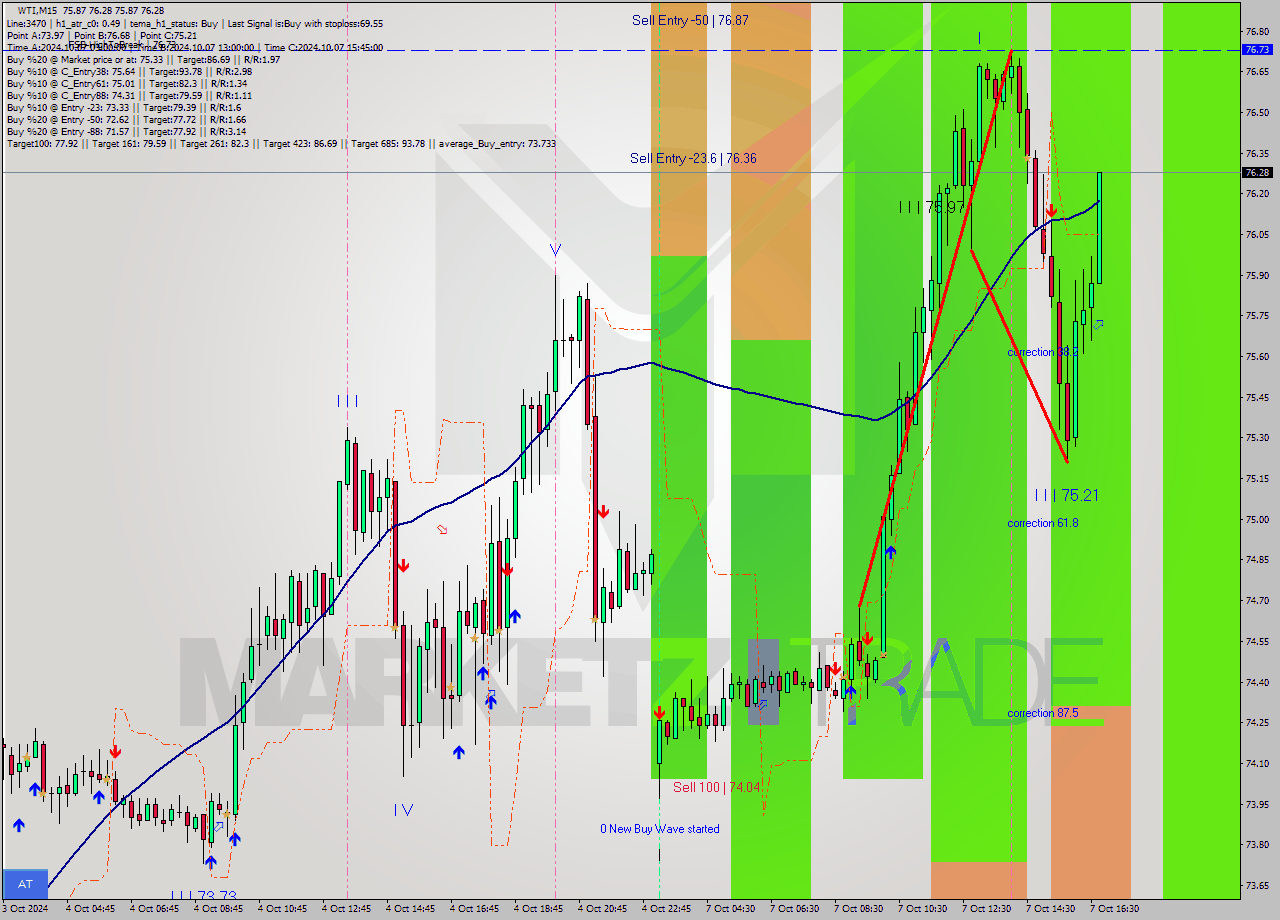Screen dimensions: 1280x920
Task: Click the 76.80 price axis label
Action: tap(1257, 31)
